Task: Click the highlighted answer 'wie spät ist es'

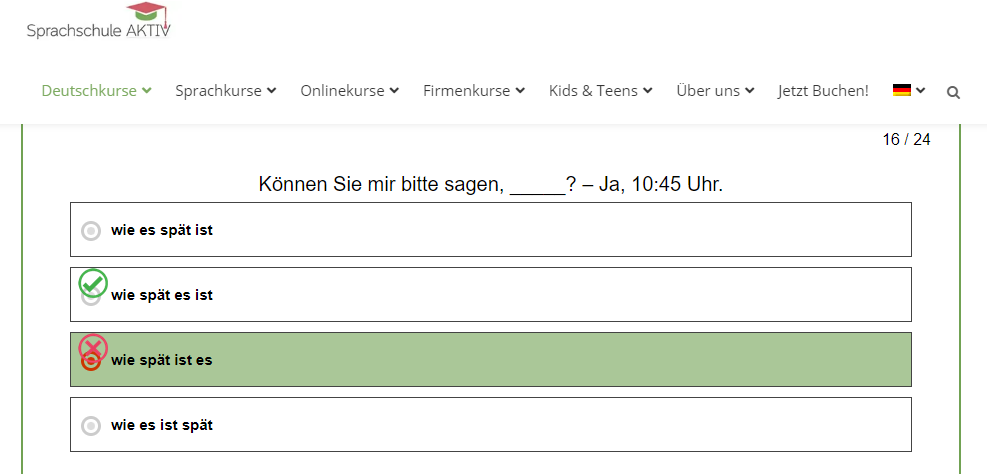Action: pyautogui.click(x=491, y=359)
